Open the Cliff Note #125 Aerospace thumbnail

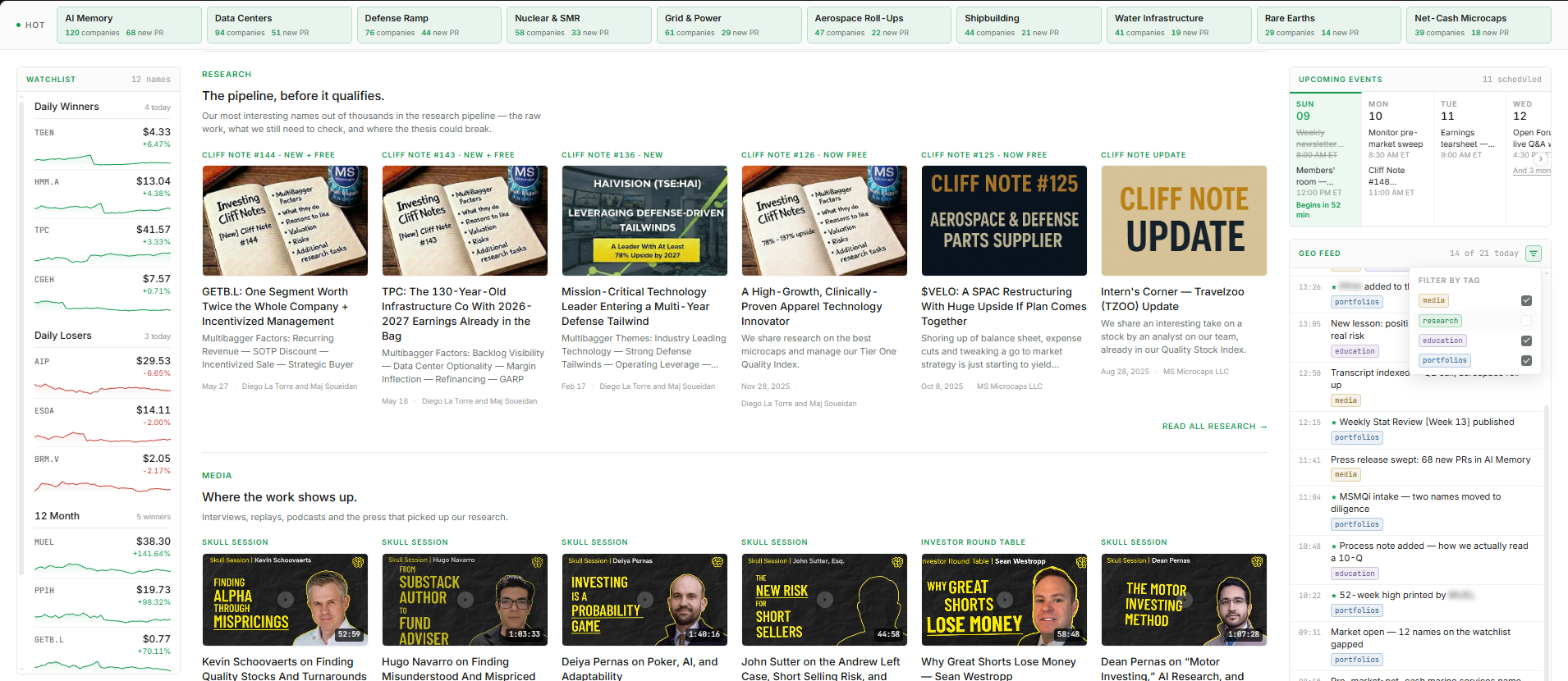(x=1004, y=221)
